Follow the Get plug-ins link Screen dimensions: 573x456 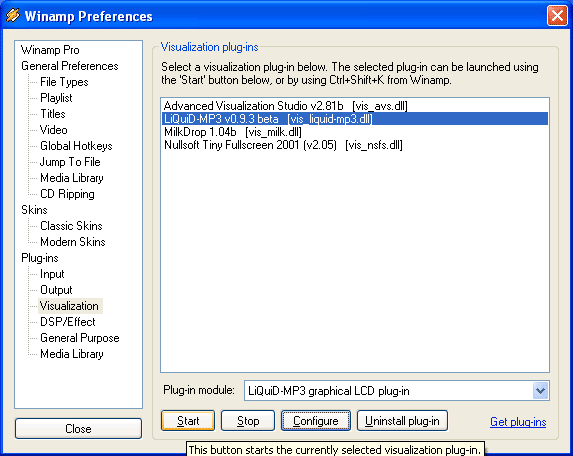[x=518, y=422]
